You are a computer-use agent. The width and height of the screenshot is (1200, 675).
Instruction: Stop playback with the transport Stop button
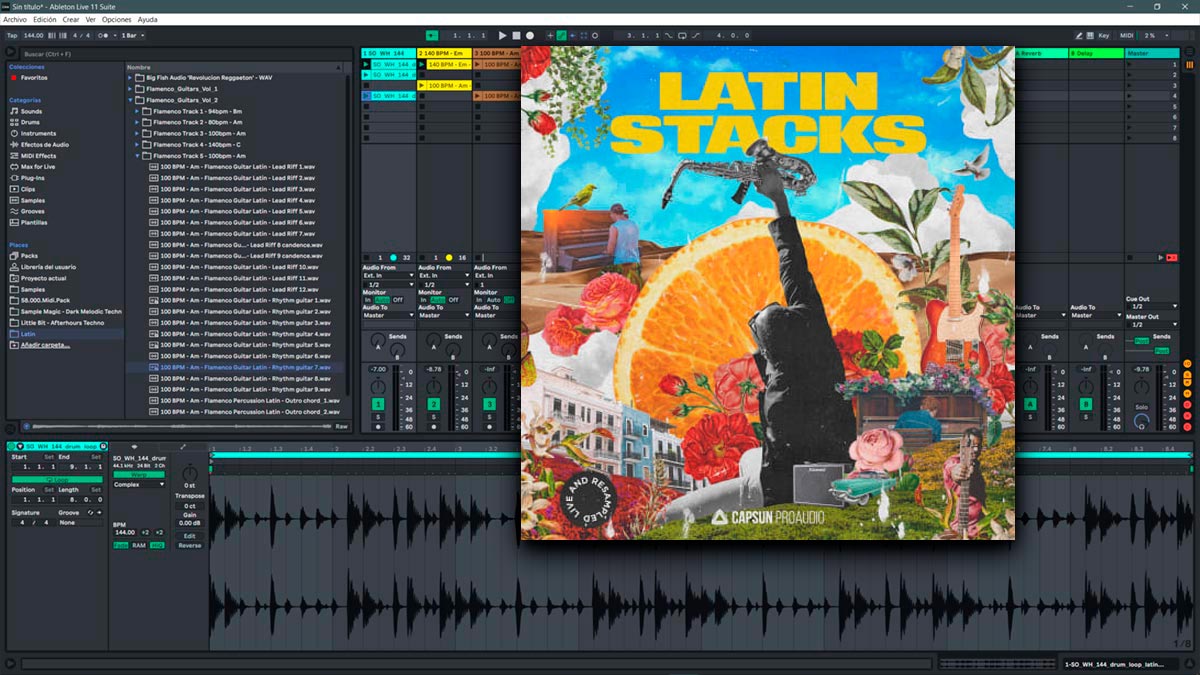click(516, 35)
